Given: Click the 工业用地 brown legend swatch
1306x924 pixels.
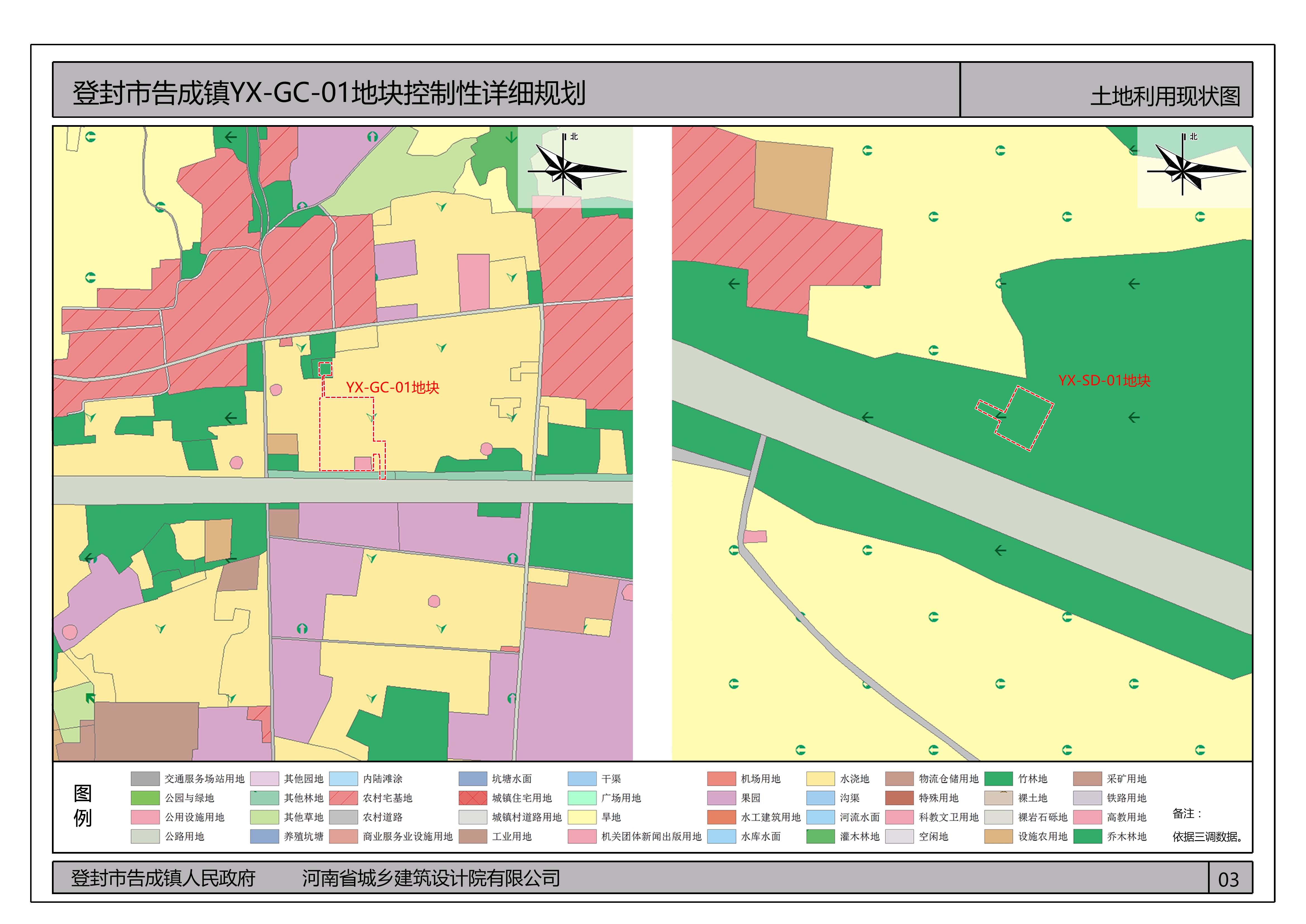Looking at the screenshot, I should click(x=473, y=836).
